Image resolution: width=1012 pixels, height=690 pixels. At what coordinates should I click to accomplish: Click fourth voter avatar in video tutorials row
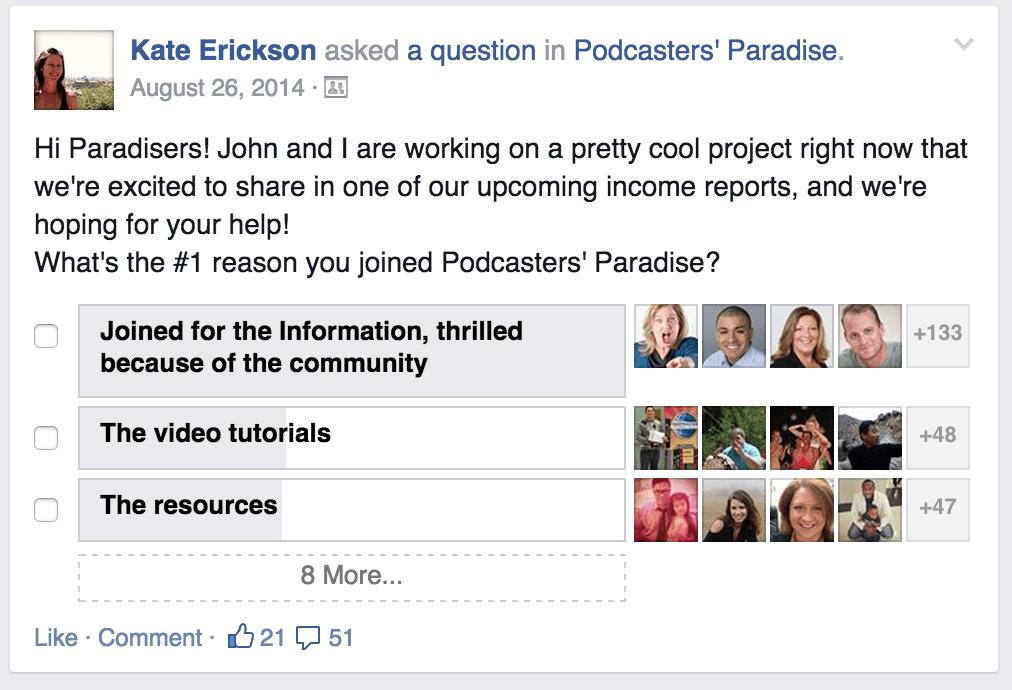click(870, 438)
